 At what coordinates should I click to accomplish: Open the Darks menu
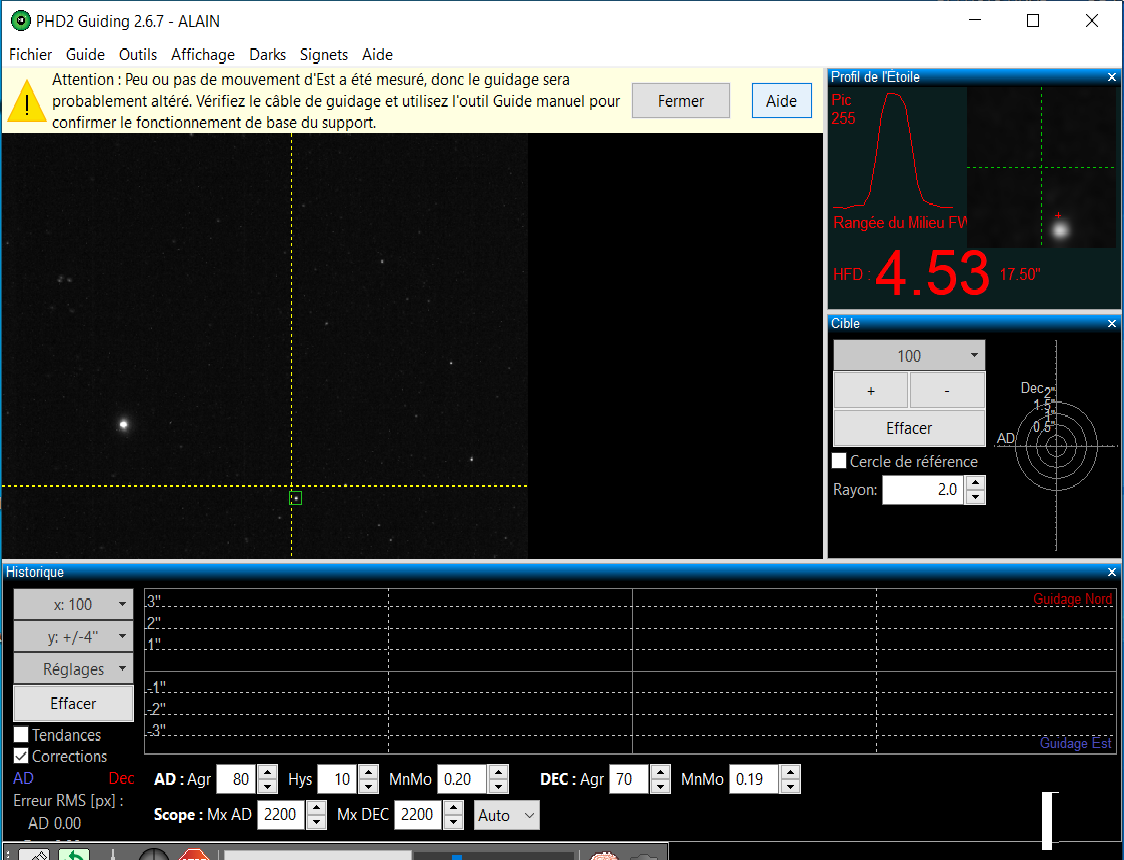267,54
